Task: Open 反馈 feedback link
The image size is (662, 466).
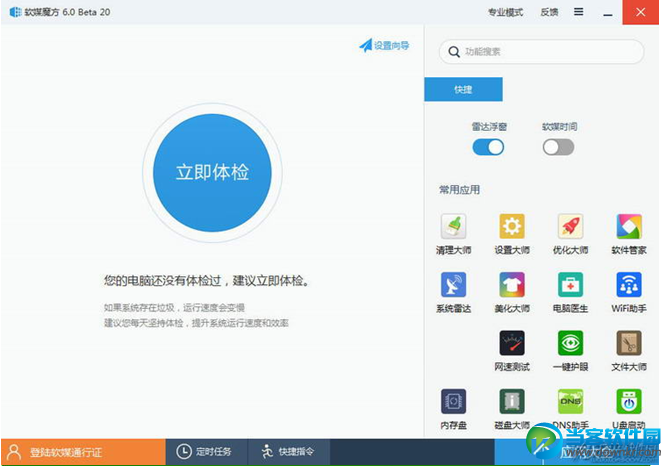Action: (x=549, y=12)
